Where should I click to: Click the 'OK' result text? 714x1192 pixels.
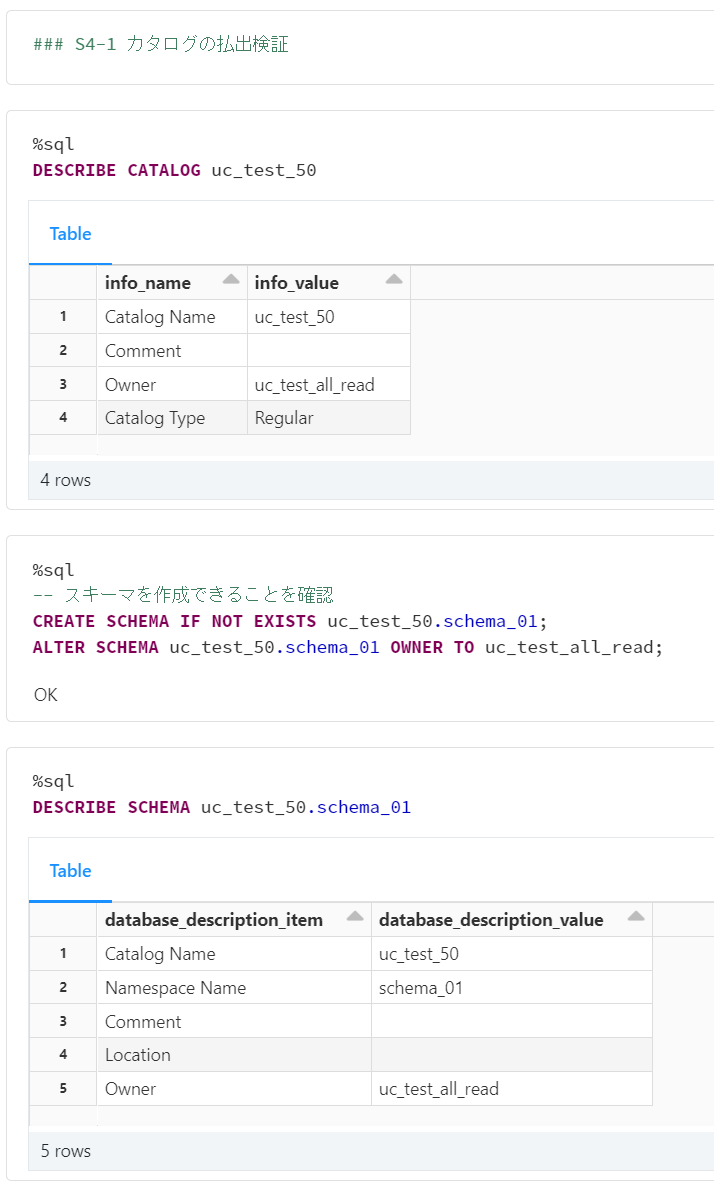pyautogui.click(x=46, y=695)
